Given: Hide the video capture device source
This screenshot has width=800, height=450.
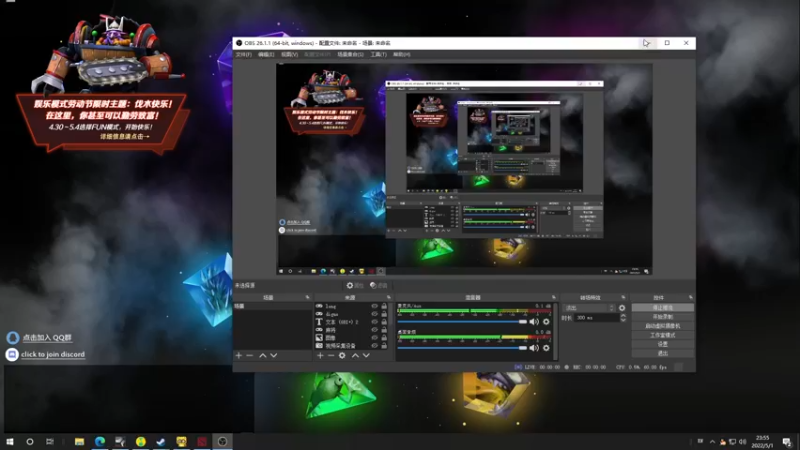Looking at the screenshot, I should pyautogui.click(x=374, y=345).
